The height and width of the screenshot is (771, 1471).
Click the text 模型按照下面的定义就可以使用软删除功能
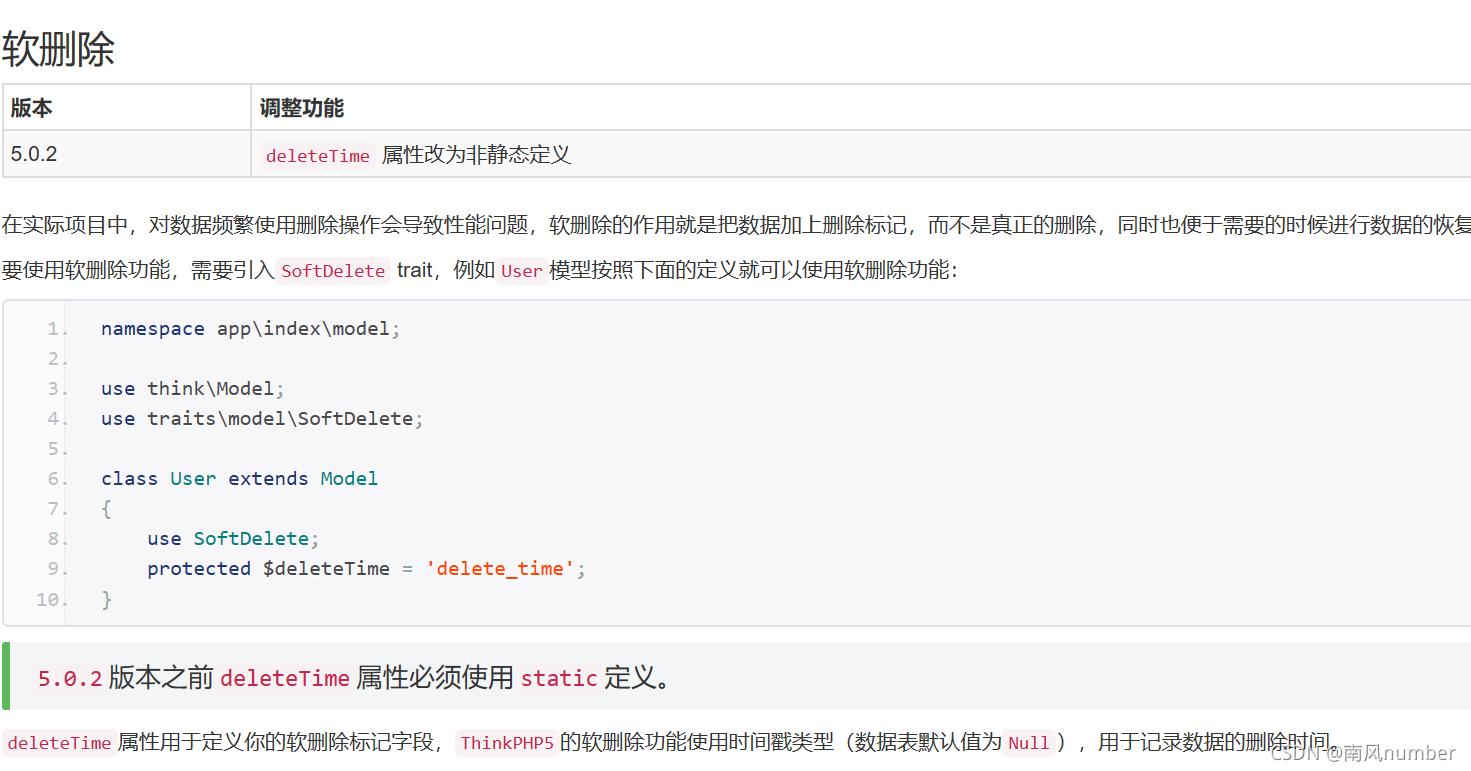(x=753, y=270)
